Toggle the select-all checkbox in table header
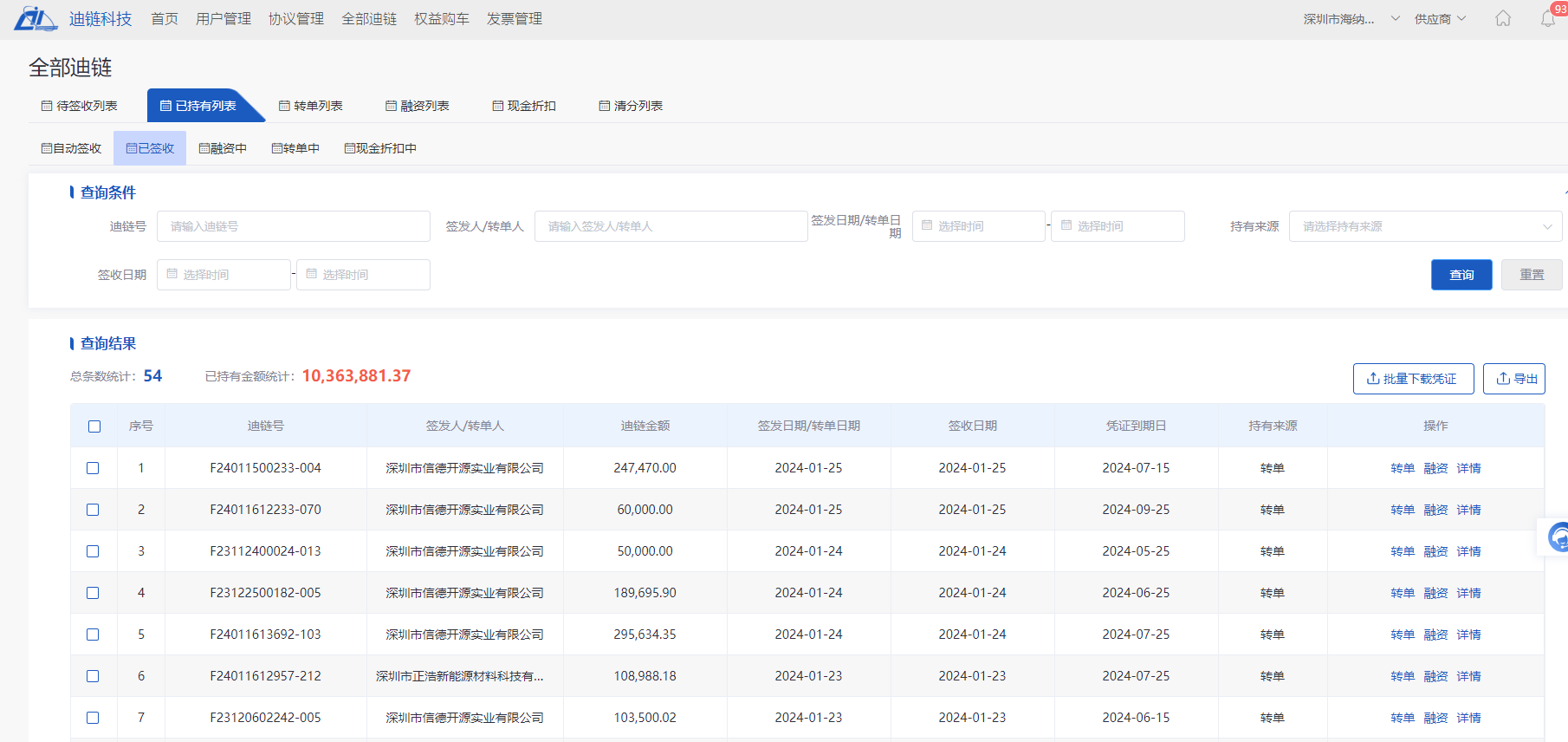The height and width of the screenshot is (742, 1568). coord(94,426)
